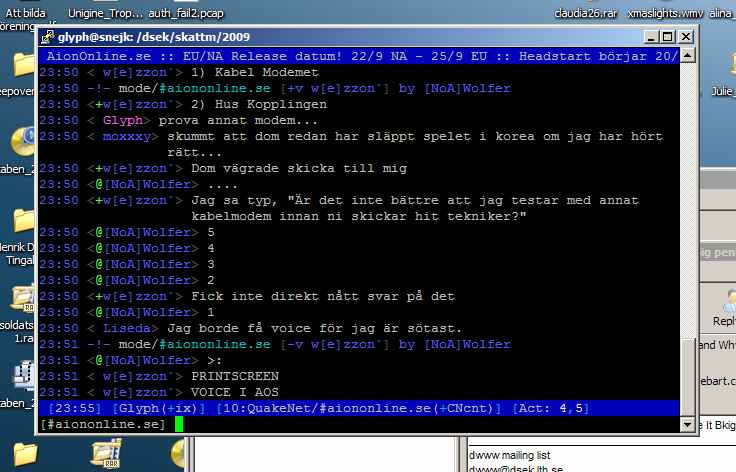Click the status bar entry [Act: 4,5]

click(x=550, y=408)
